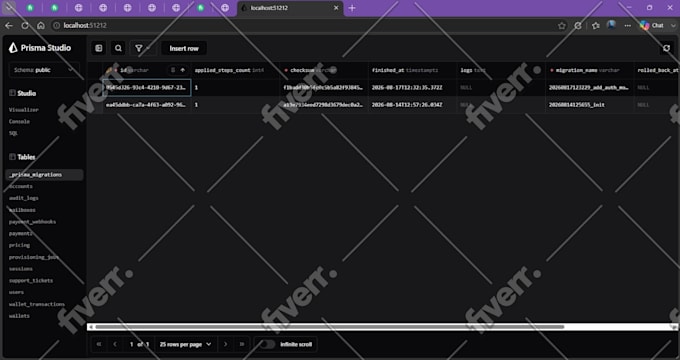The height and width of the screenshot is (360, 680).
Task: Click the checksum column header
Action: pyautogui.click(x=324, y=70)
